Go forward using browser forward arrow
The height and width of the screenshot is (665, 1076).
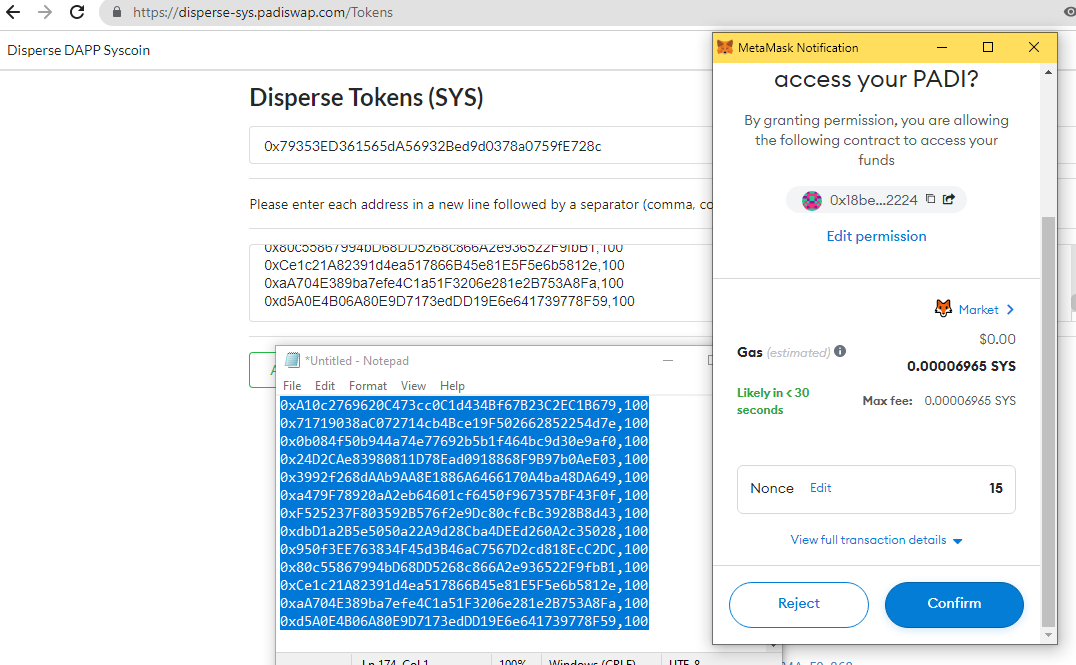[x=45, y=12]
